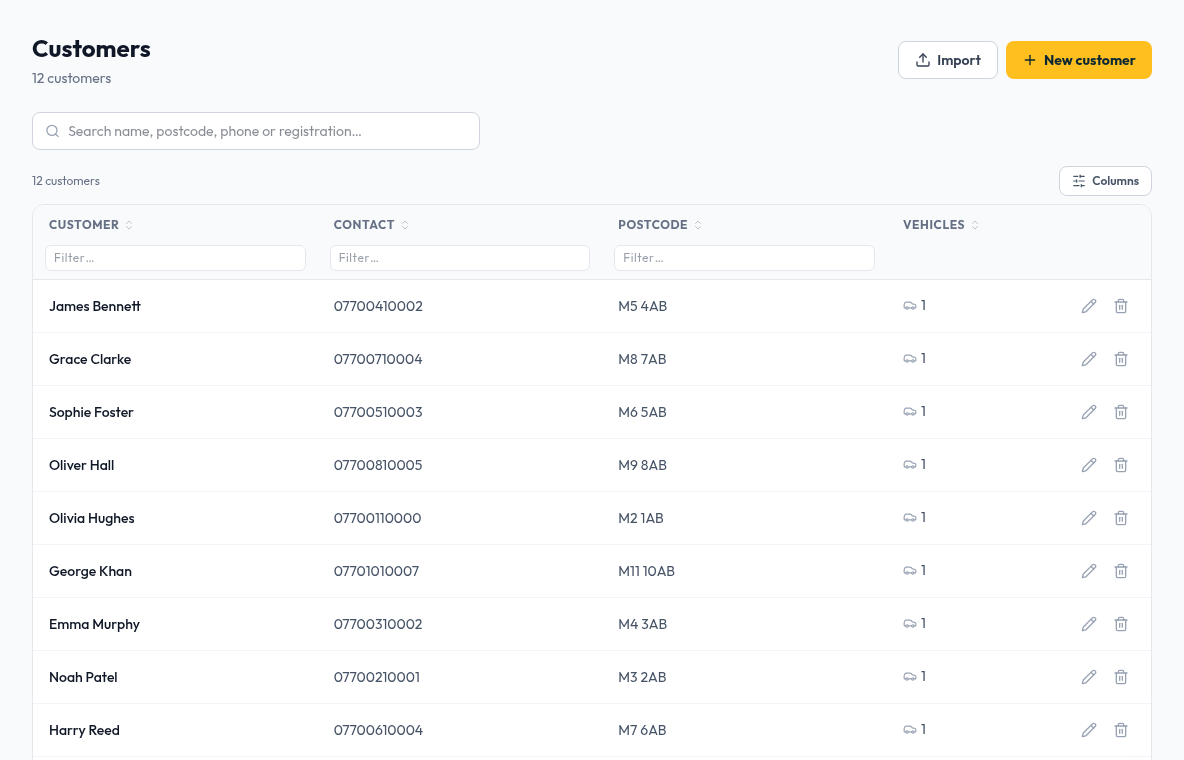Click postcode M11 10AB

(x=646, y=571)
